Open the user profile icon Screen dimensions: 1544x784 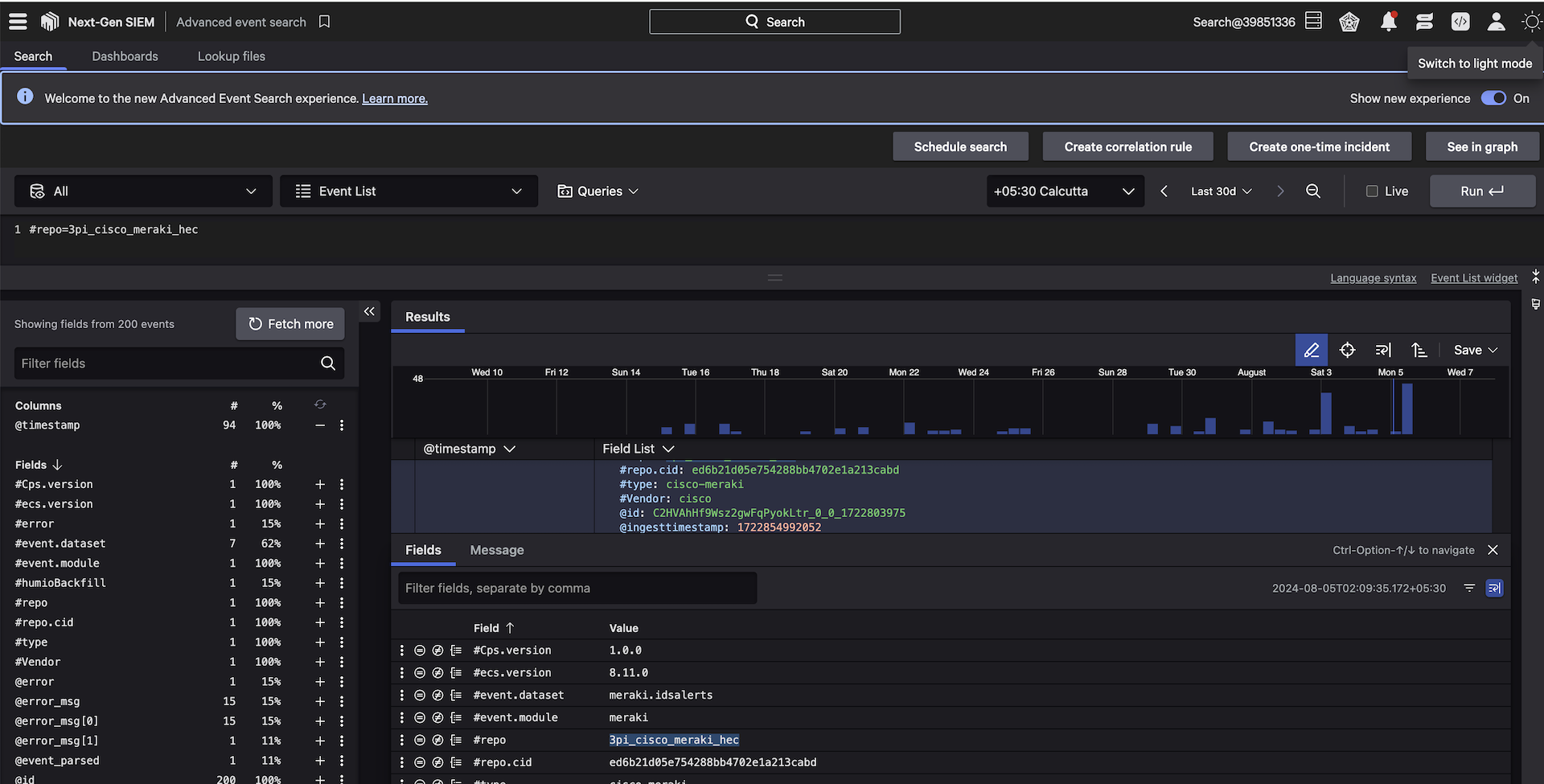[x=1496, y=23]
